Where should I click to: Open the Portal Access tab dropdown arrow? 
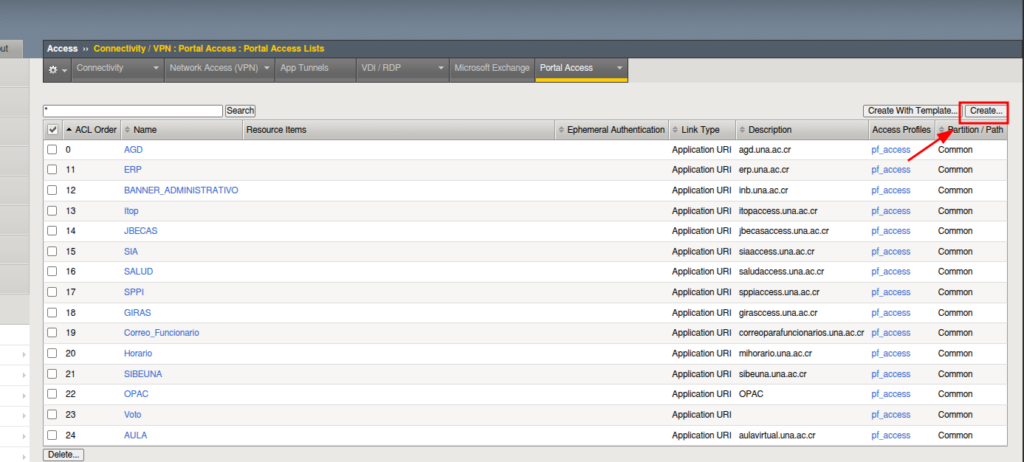620,69
